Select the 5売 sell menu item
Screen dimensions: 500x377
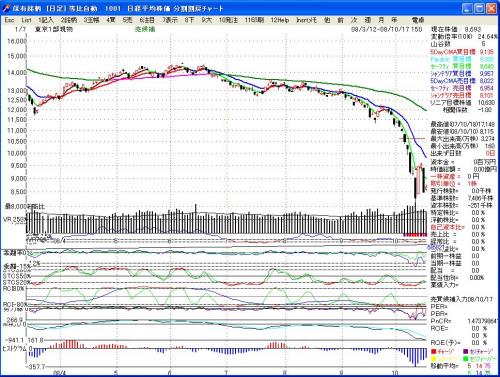click(128, 20)
